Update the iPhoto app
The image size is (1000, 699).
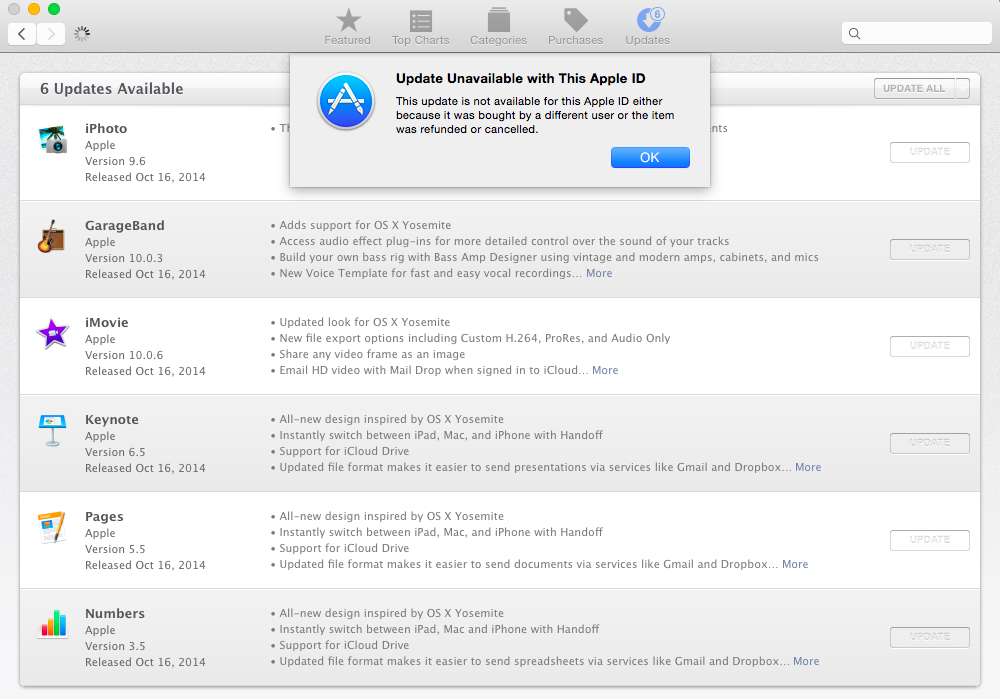point(930,152)
